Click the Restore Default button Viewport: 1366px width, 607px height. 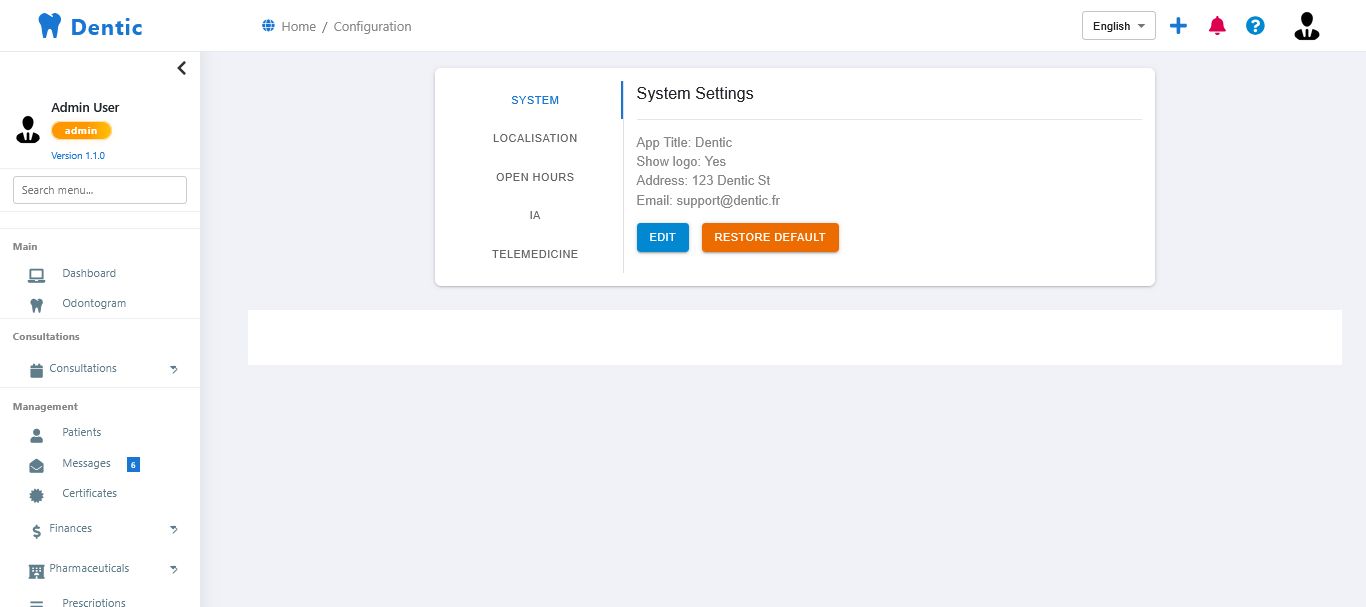click(x=770, y=238)
